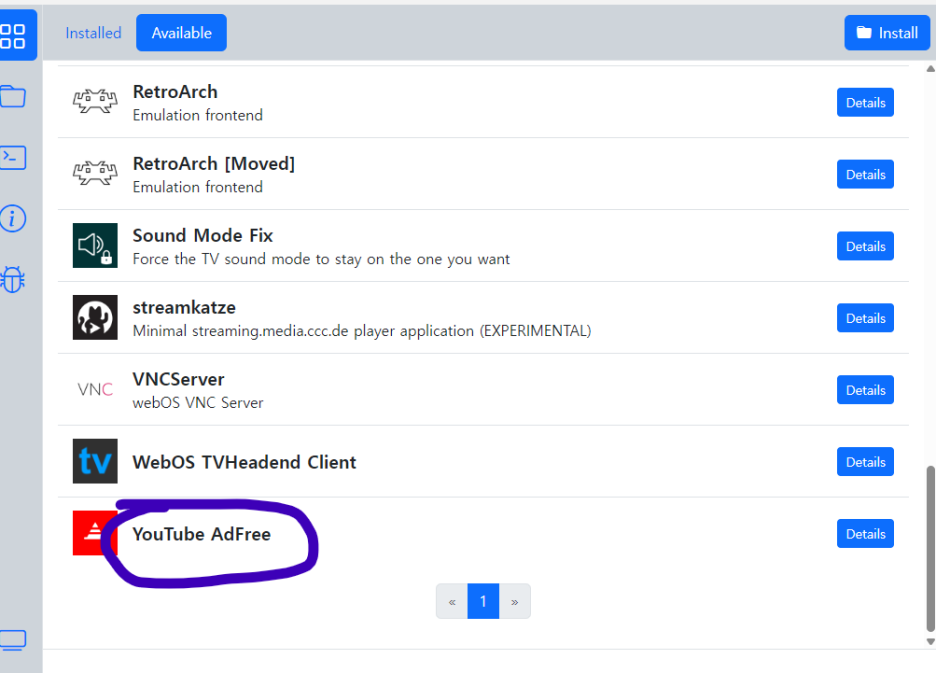This screenshot has width=936, height=673.
Task: Open Details for streamkatze
Action: pos(866,318)
